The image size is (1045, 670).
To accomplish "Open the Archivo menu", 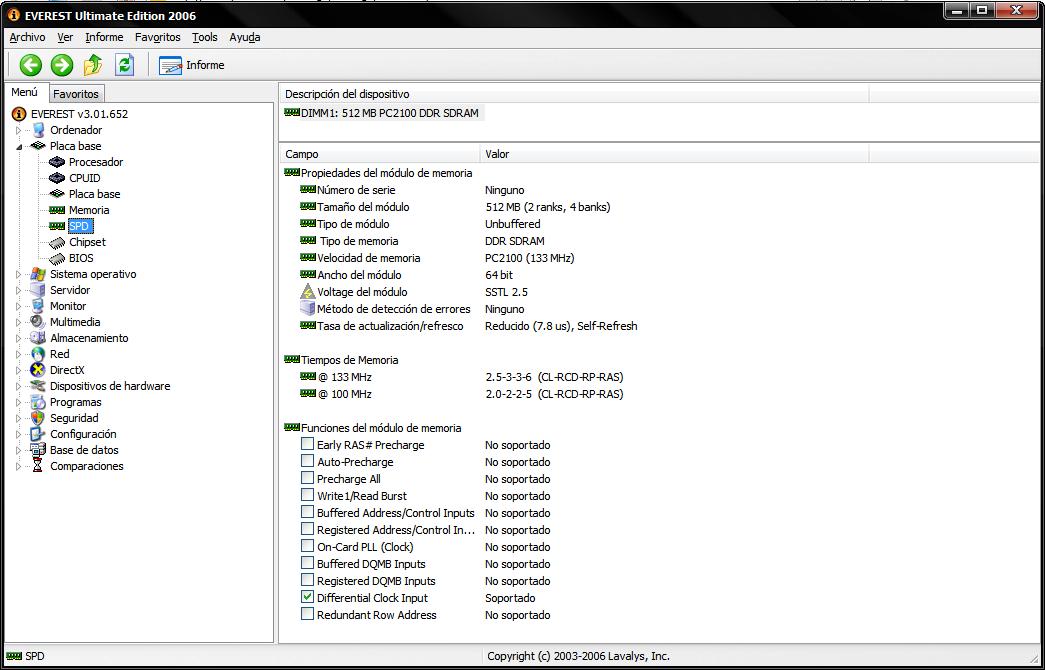I will [x=27, y=37].
